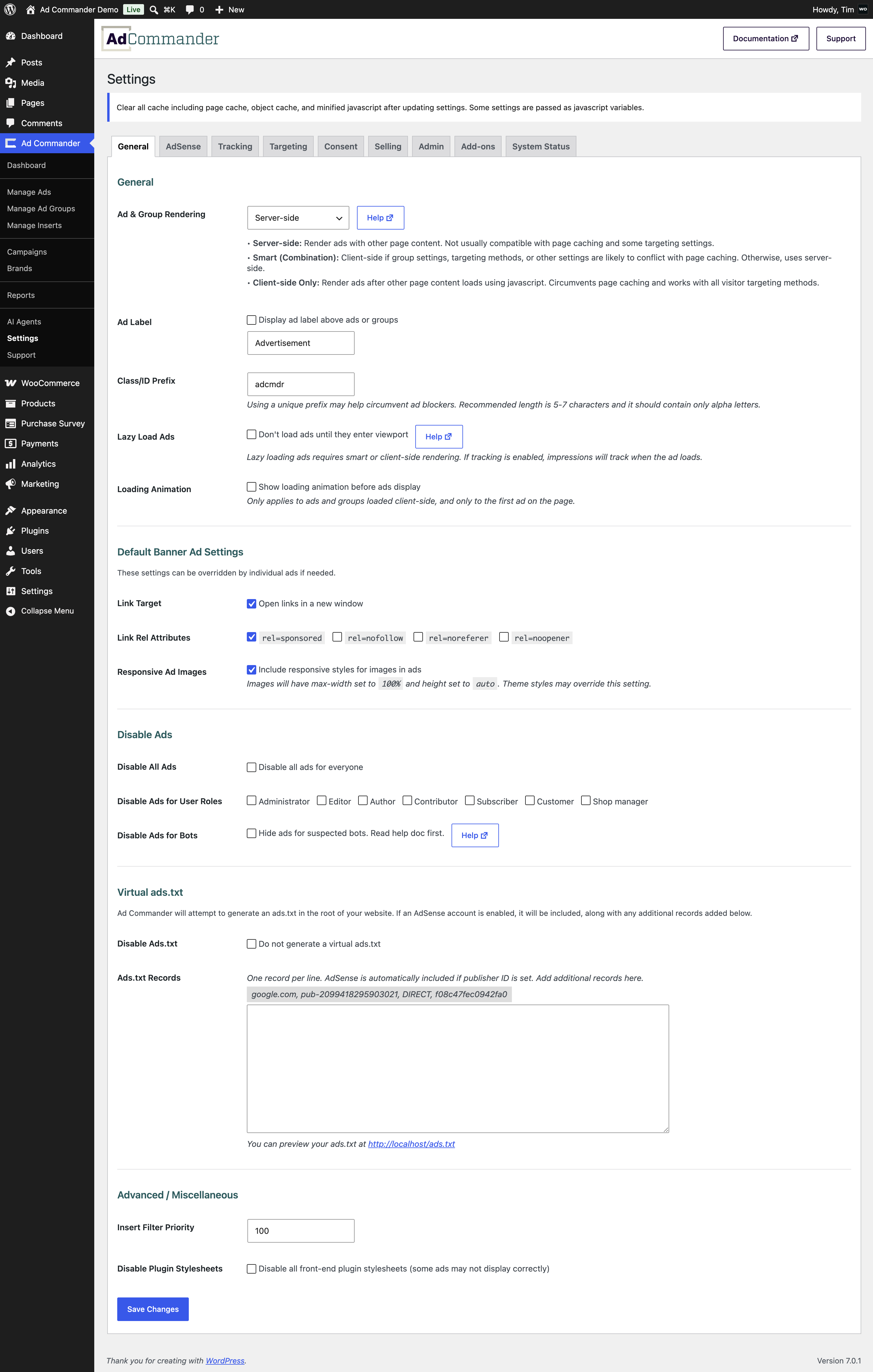Open the Add-ons tab
Image resolution: width=873 pixels, height=1372 pixels.
tap(478, 146)
